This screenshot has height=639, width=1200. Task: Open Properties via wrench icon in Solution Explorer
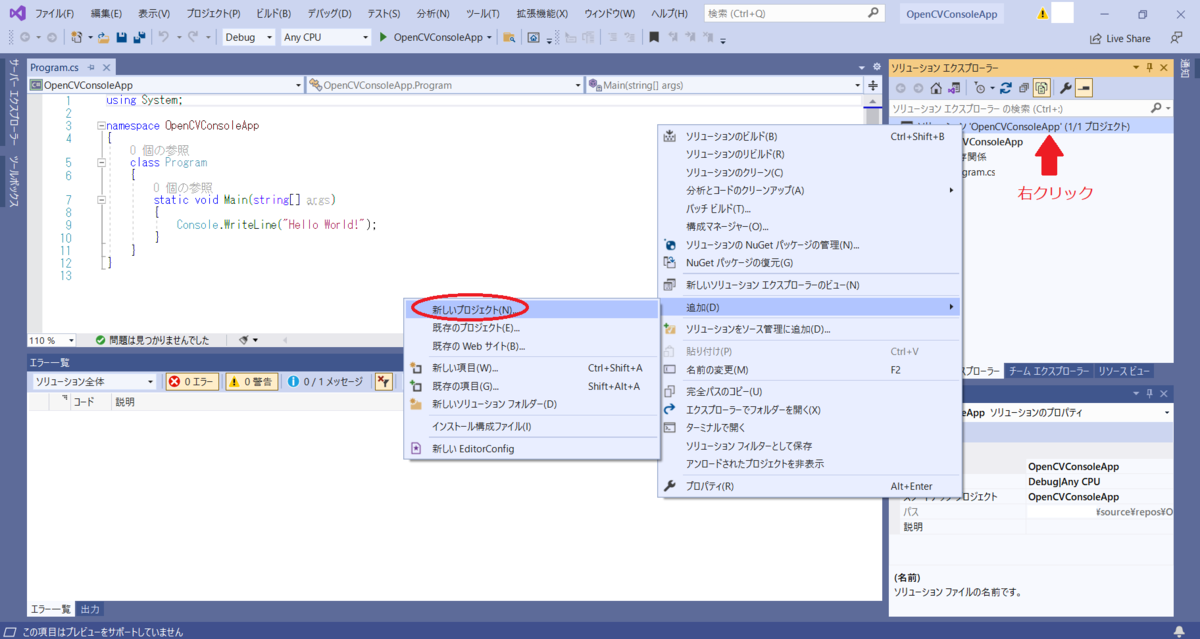point(1066,88)
